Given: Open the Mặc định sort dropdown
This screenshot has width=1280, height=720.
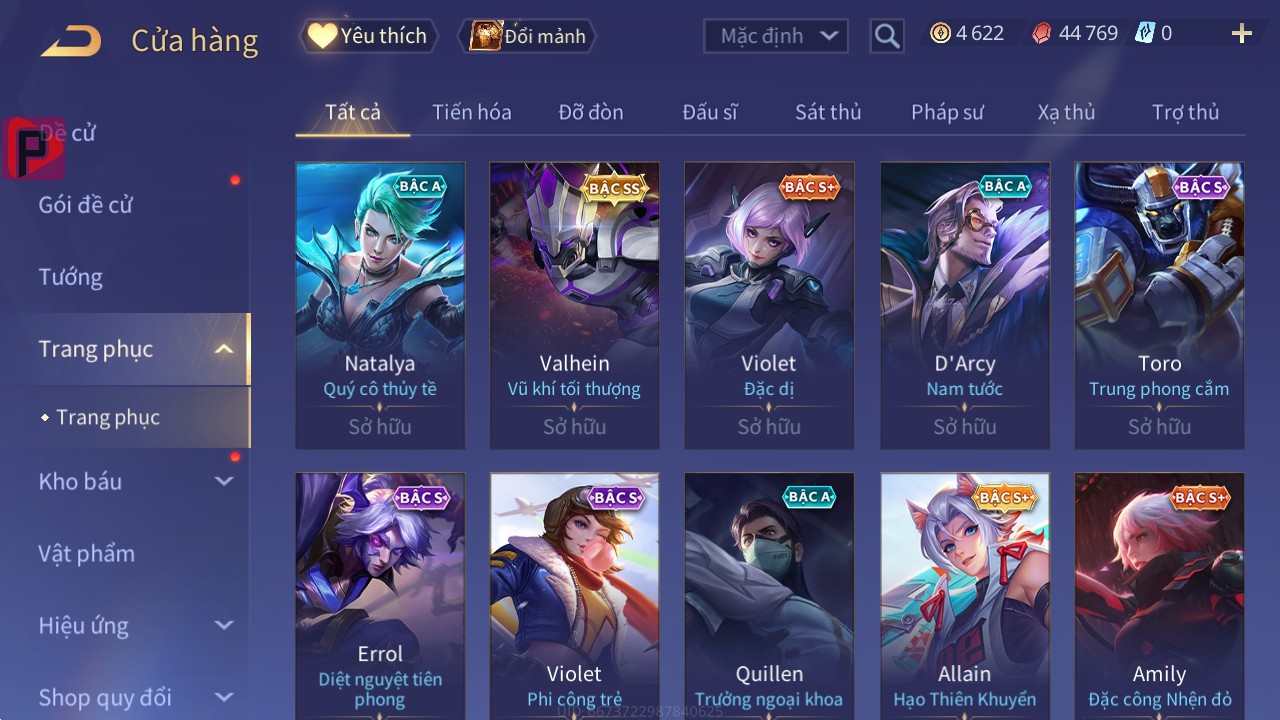Looking at the screenshot, I should tap(776, 36).
